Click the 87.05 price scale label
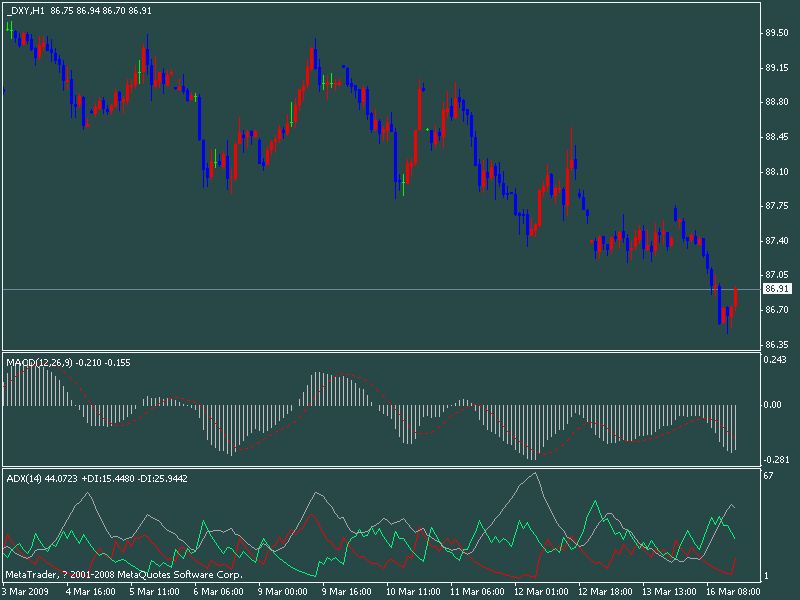Screen dimensions: 800x600 777,275
